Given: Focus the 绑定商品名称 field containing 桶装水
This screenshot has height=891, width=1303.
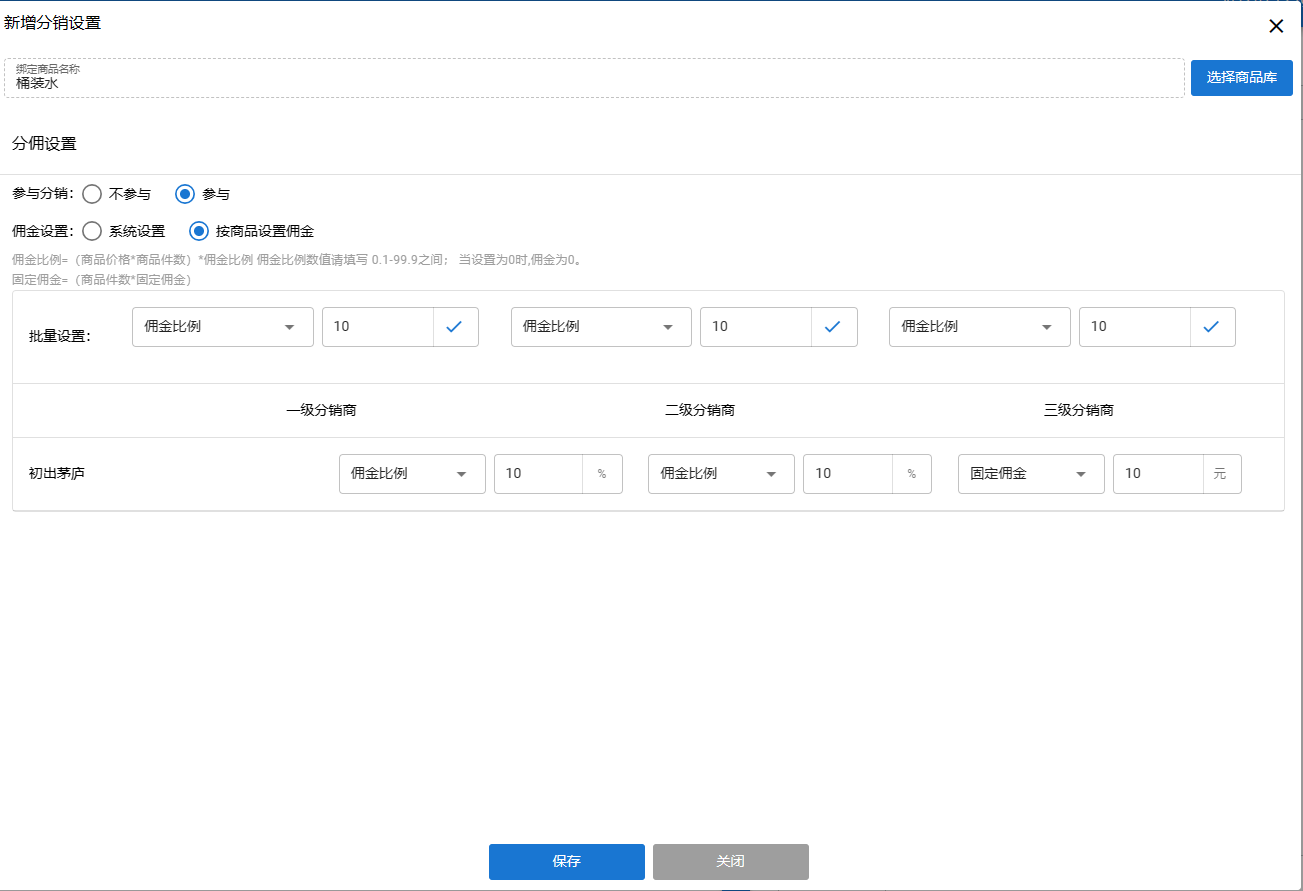Looking at the screenshot, I should [595, 78].
